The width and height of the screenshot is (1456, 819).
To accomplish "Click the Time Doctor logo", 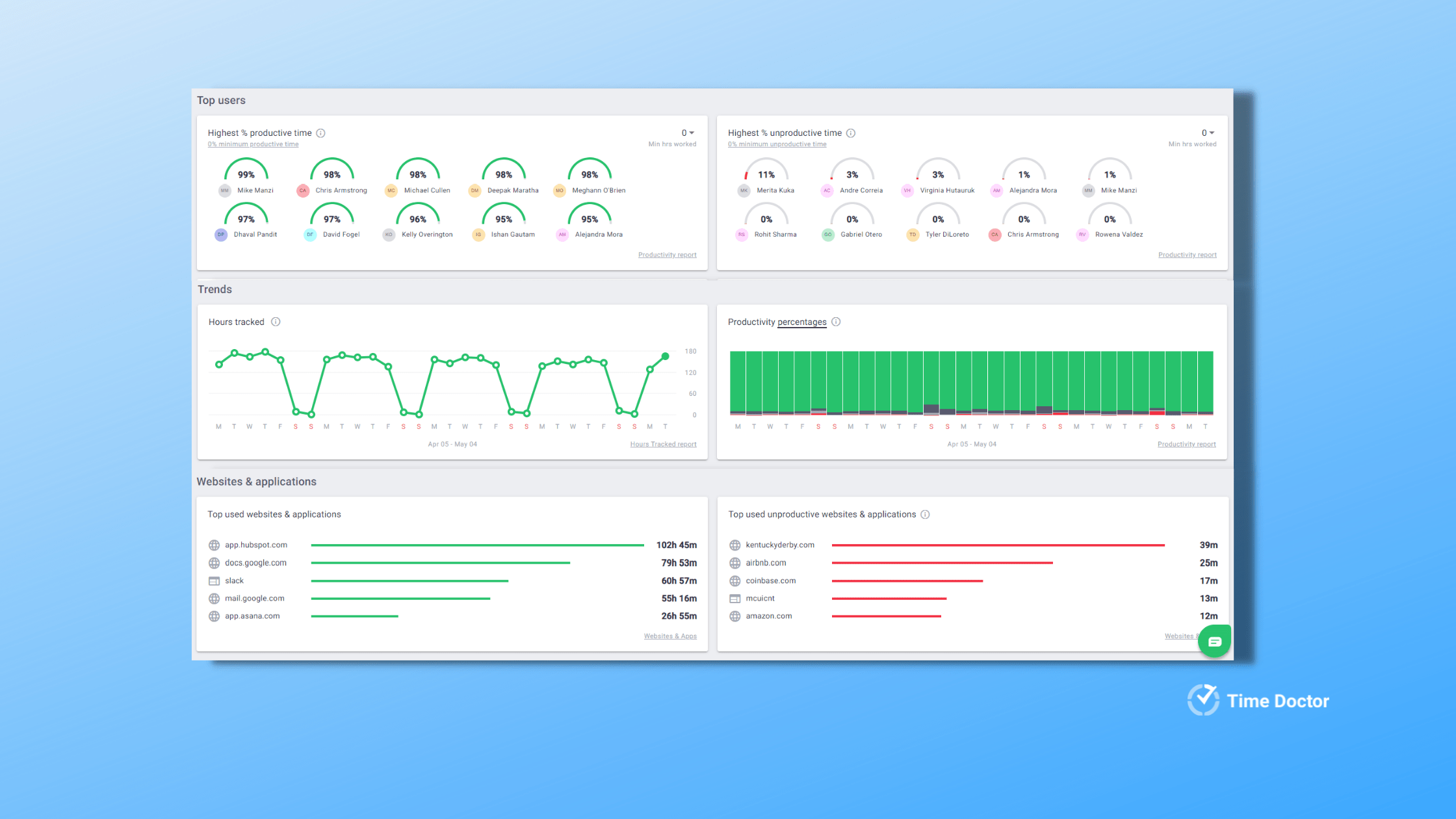I will tap(1258, 701).
